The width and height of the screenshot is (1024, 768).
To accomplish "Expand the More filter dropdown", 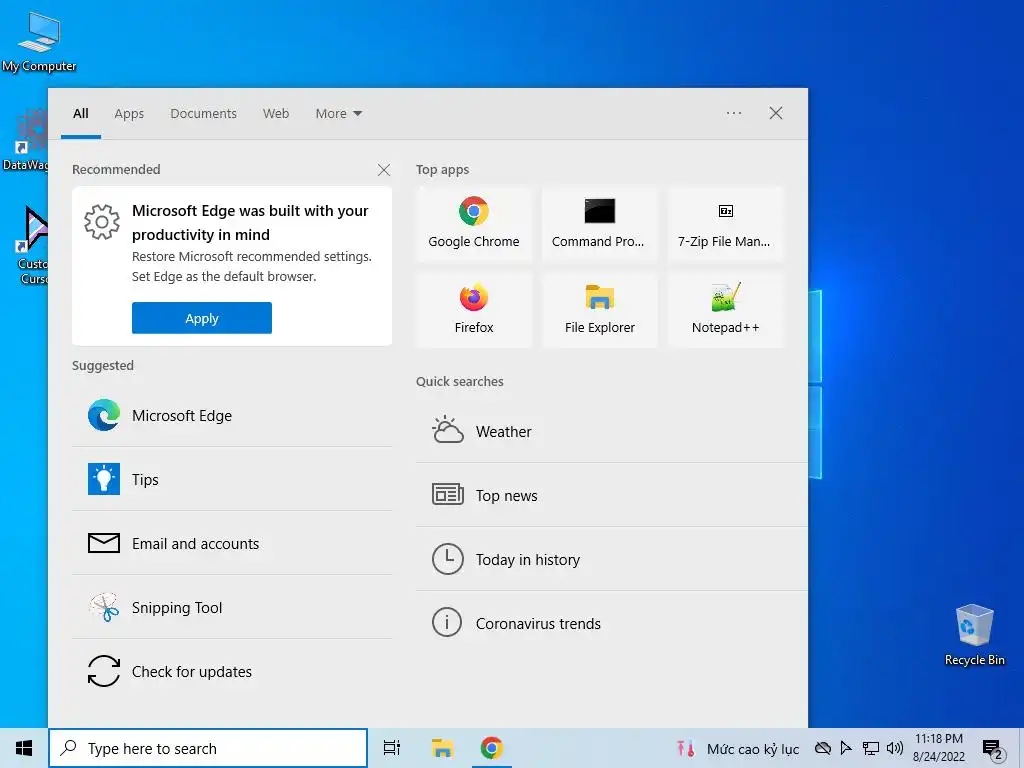I will pyautogui.click(x=338, y=114).
